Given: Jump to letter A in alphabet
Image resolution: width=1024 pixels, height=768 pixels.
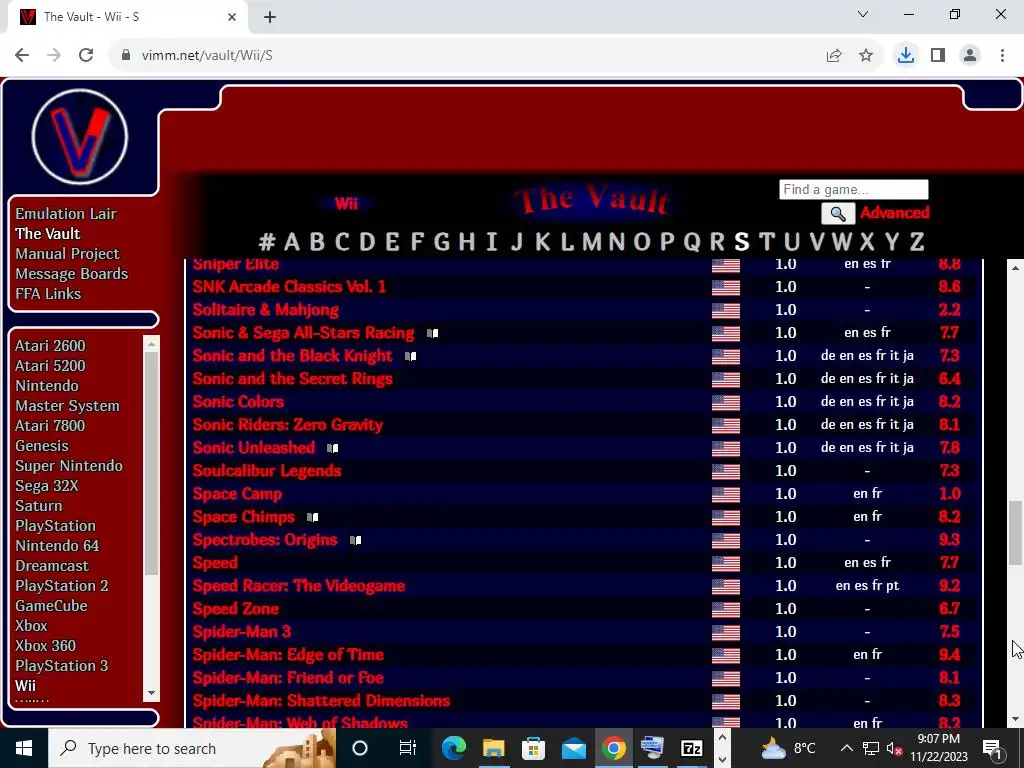Looking at the screenshot, I should (292, 242).
